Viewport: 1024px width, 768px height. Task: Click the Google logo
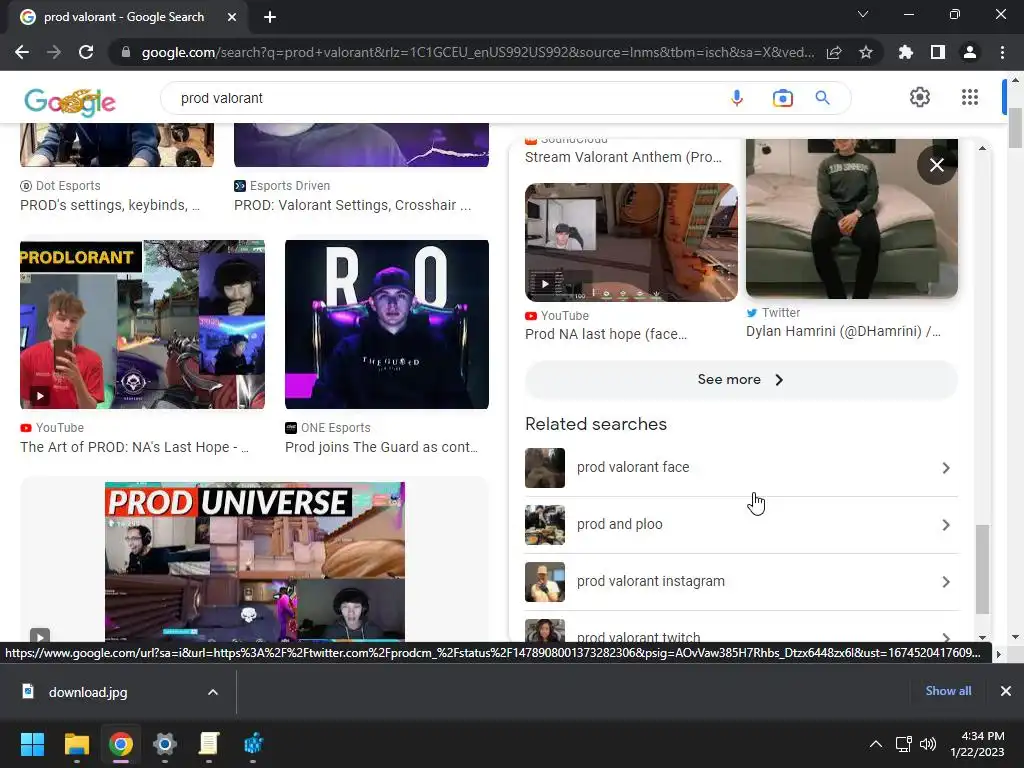coord(70,101)
